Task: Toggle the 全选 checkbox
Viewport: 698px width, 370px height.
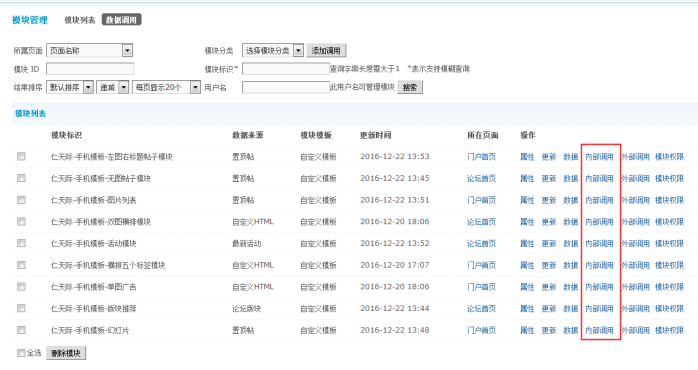Action: pos(21,353)
